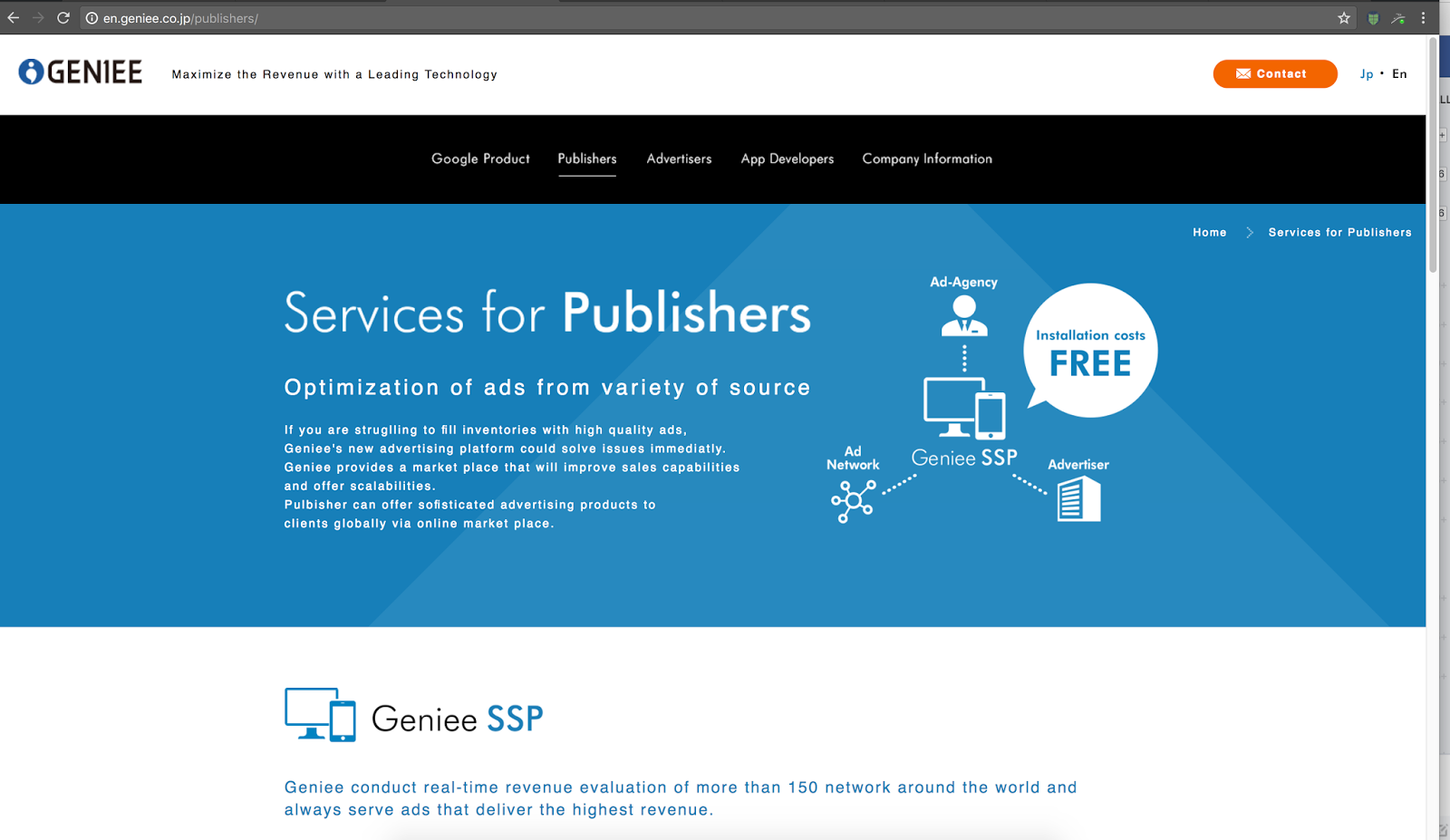The image size is (1450, 840).
Task: Go to Home via breadcrumb
Action: click(x=1209, y=233)
